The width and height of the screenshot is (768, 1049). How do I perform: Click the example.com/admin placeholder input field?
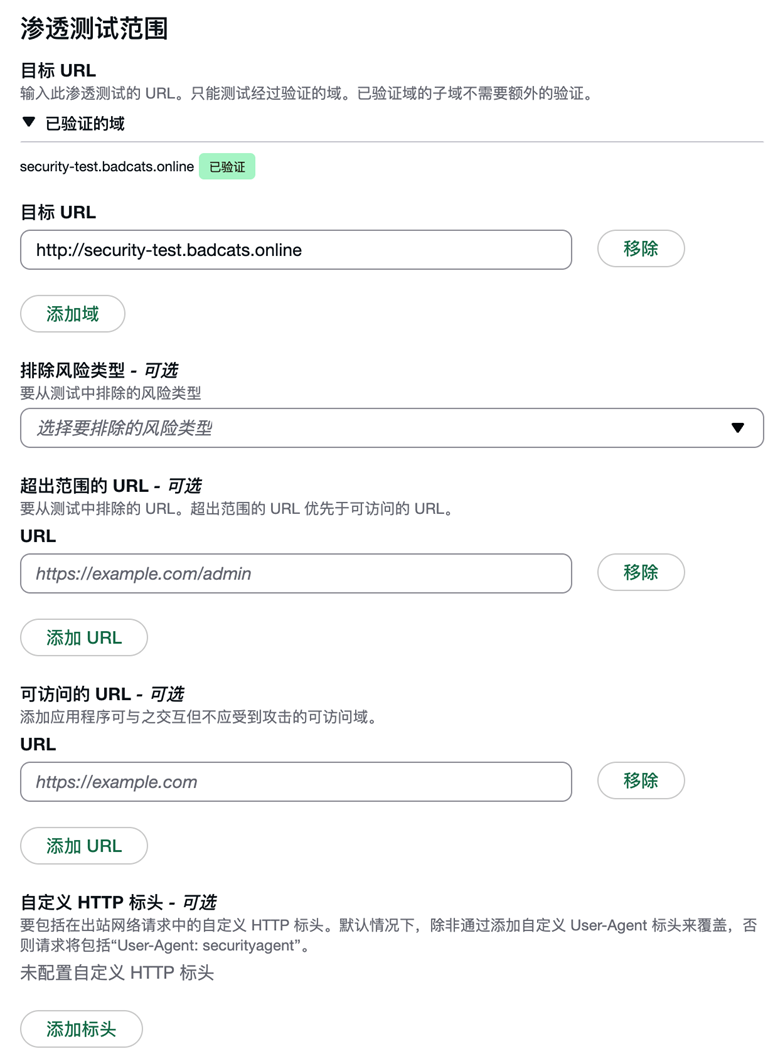[295, 573]
